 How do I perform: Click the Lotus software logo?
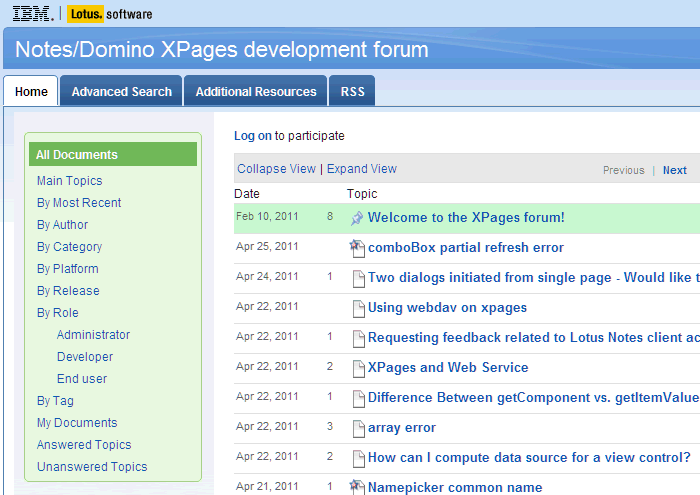pos(110,14)
